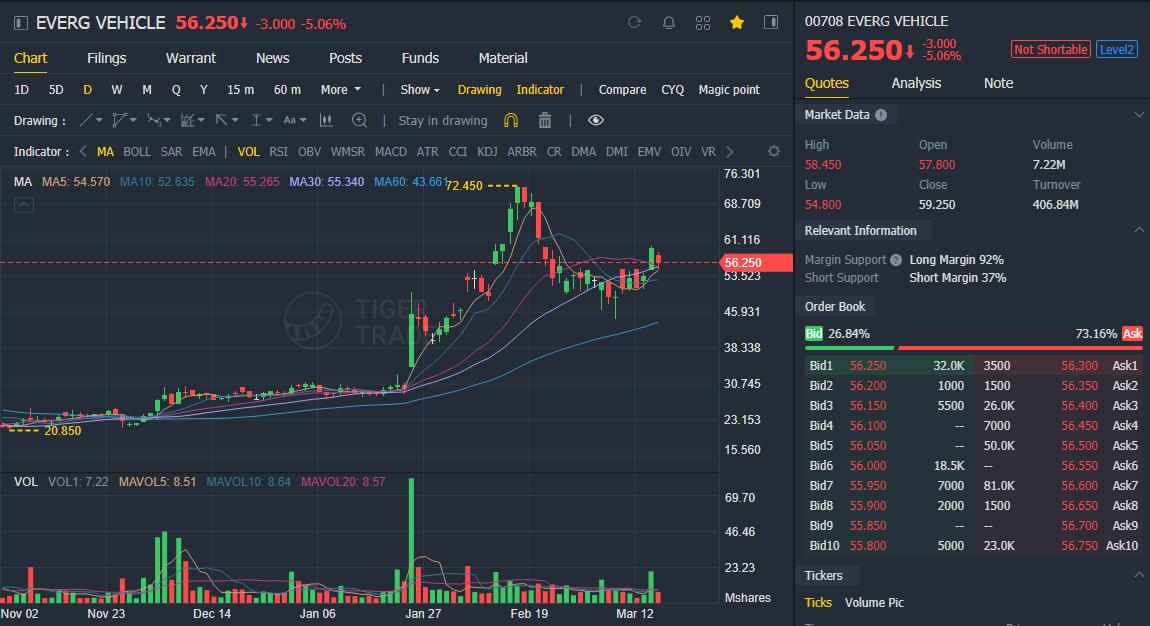Click the Bid1 price in the order book
The width and height of the screenshot is (1150, 626).
coord(867,364)
